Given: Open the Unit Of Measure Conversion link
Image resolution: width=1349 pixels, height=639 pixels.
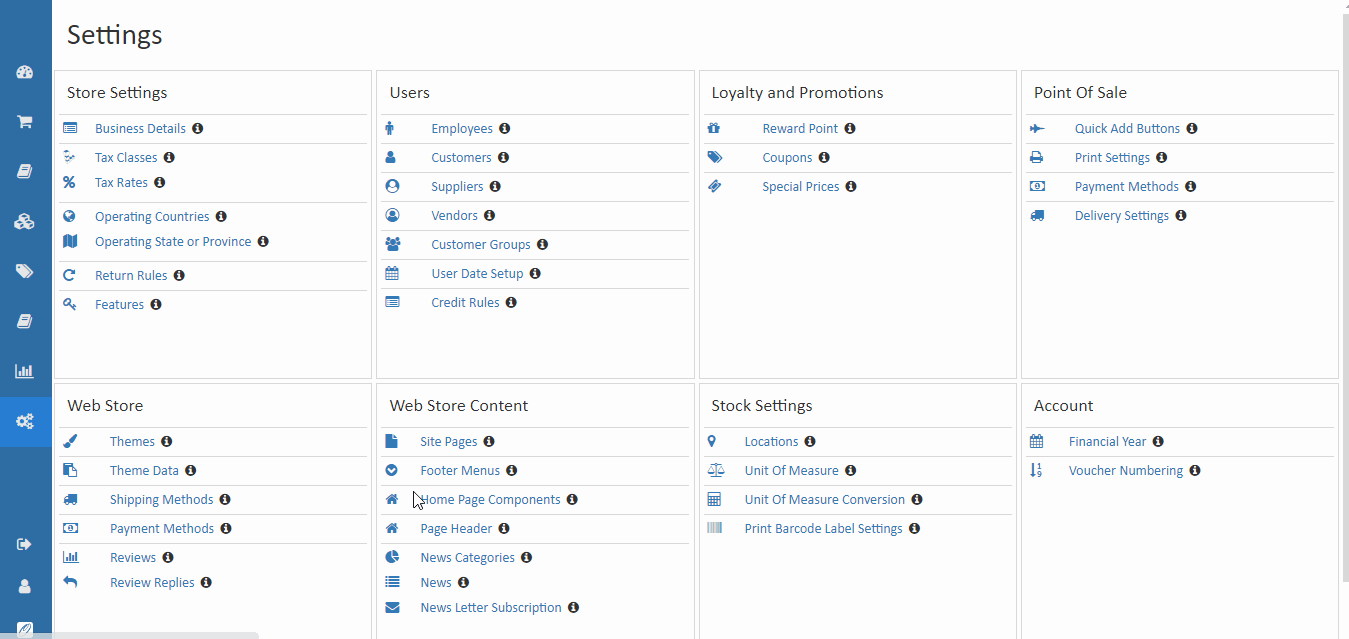Looking at the screenshot, I should 825,500.
